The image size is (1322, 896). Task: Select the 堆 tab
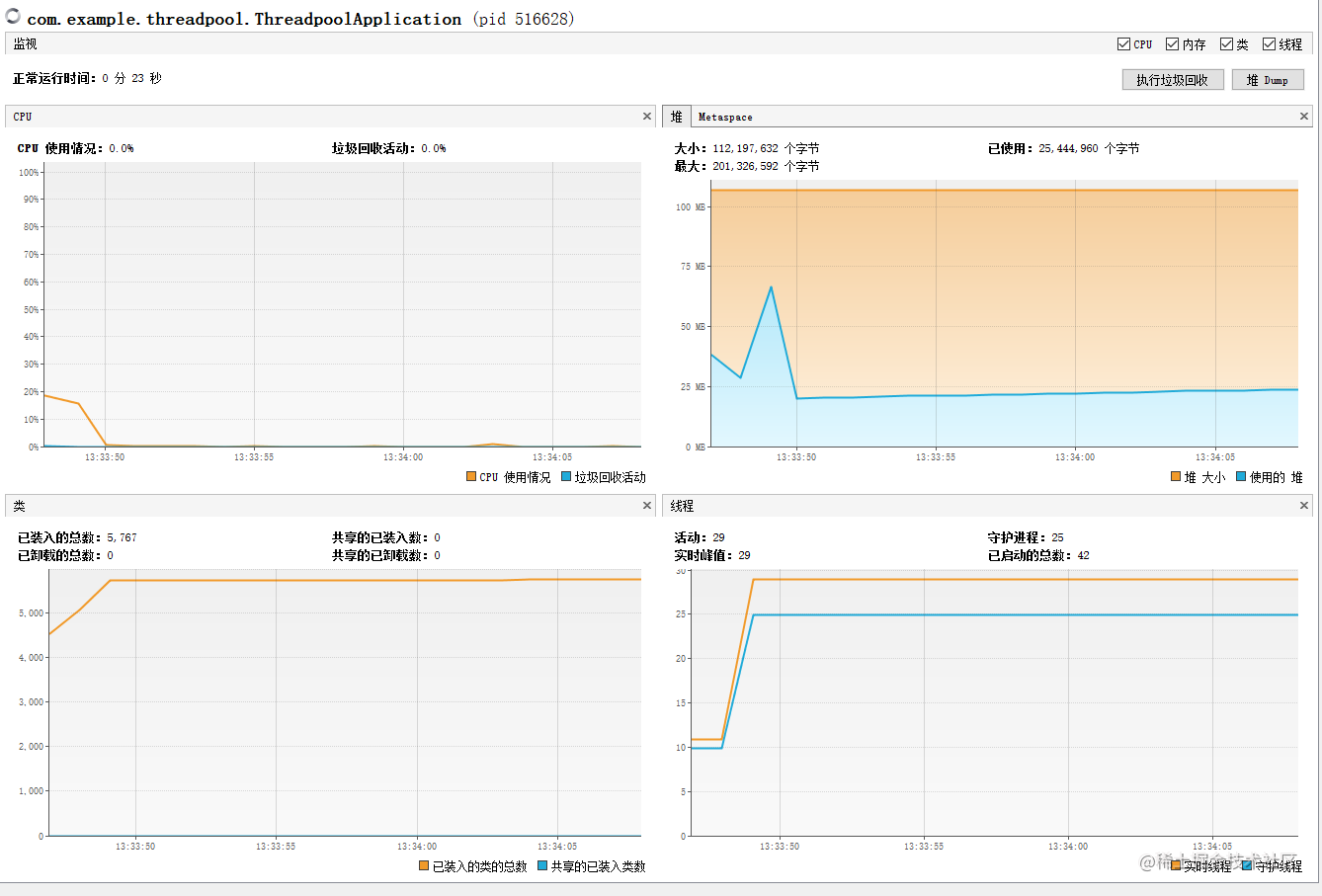point(677,116)
